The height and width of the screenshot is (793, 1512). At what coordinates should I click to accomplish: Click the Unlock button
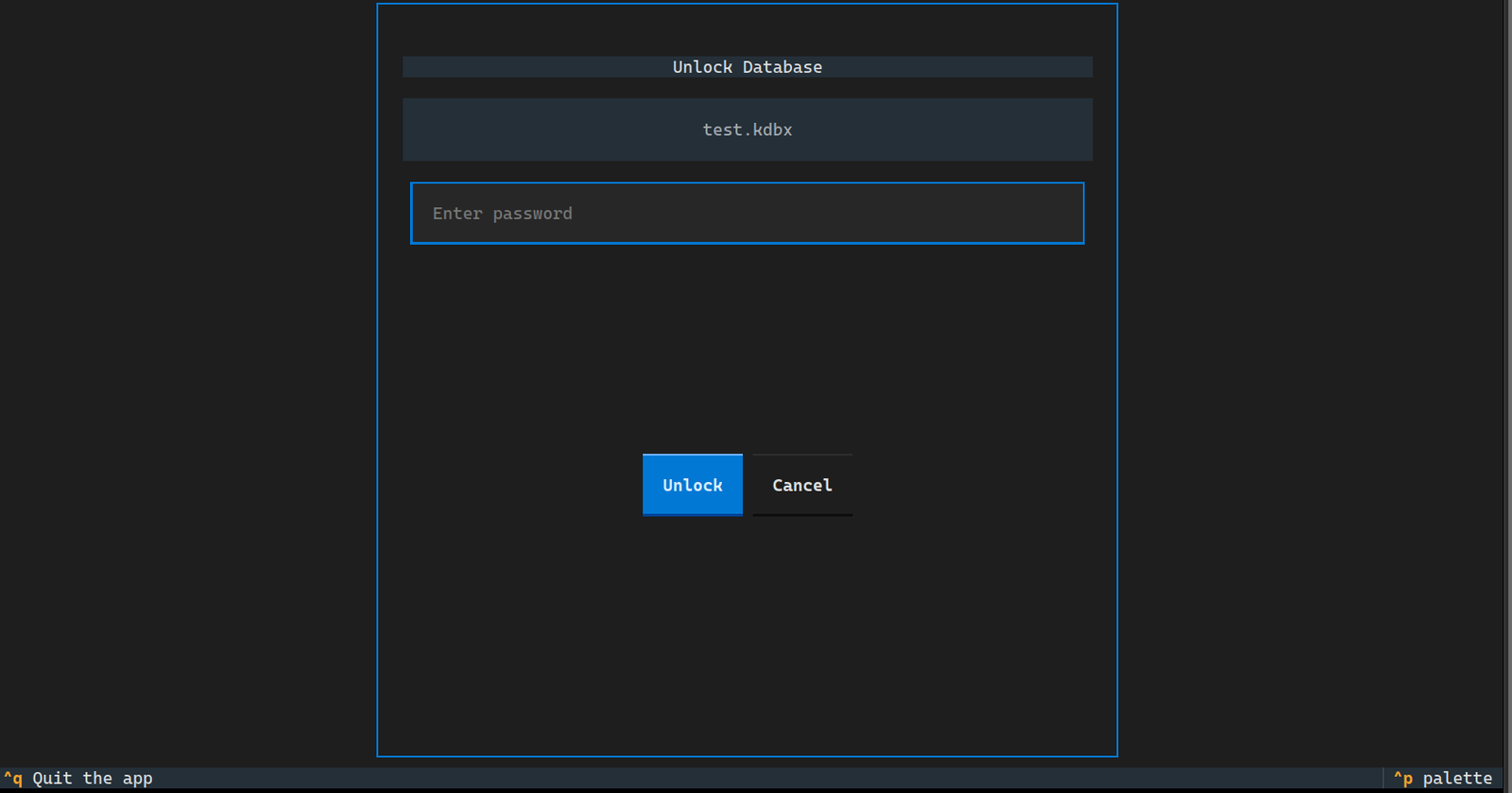coord(692,485)
